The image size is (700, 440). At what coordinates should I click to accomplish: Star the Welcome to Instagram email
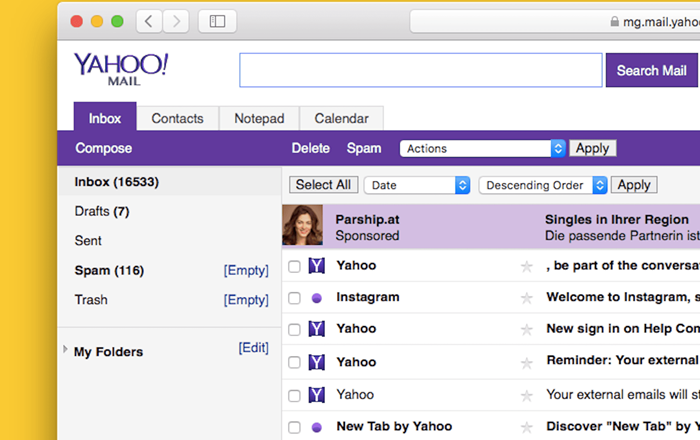pyautogui.click(x=527, y=298)
